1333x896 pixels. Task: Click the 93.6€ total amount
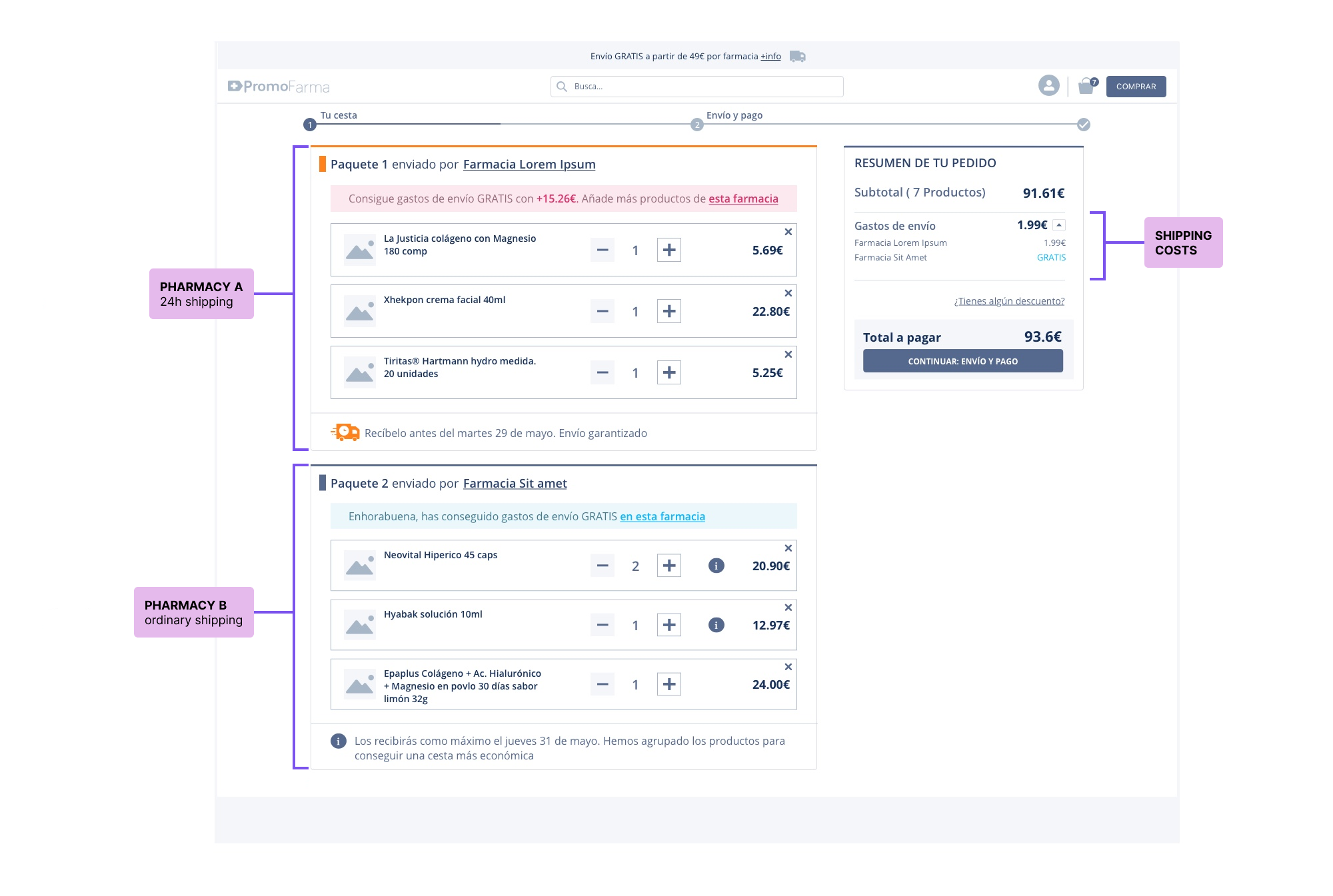click(x=1043, y=337)
